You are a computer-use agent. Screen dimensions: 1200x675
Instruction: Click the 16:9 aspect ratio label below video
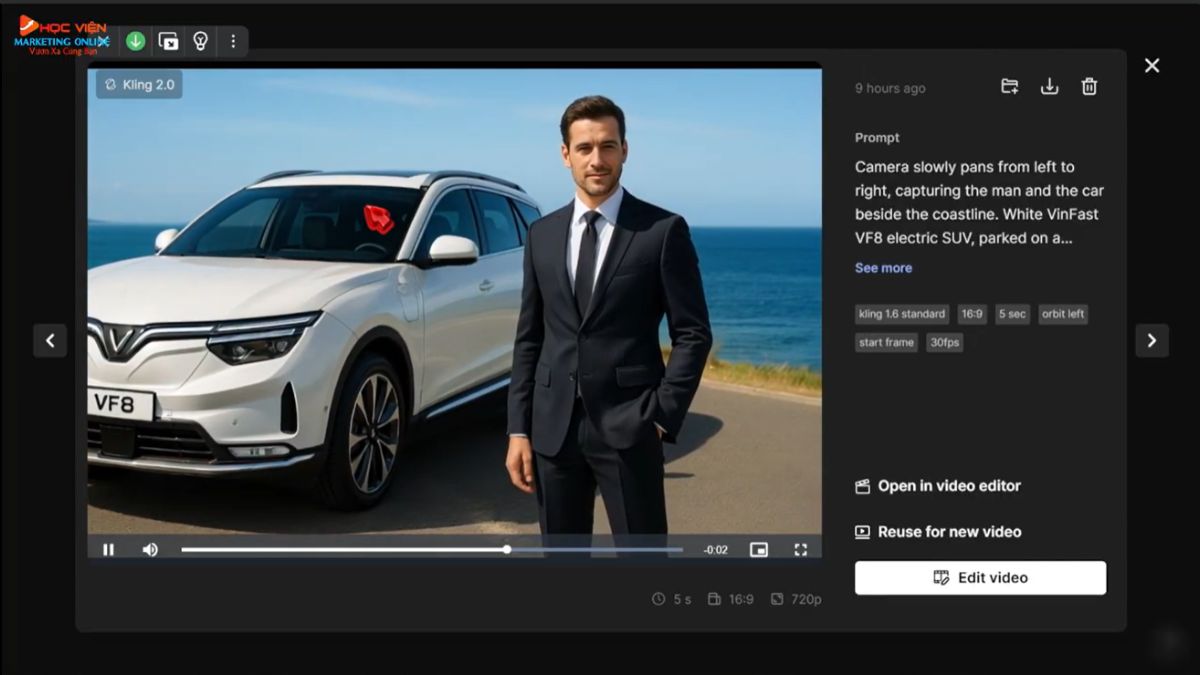pyautogui.click(x=731, y=599)
